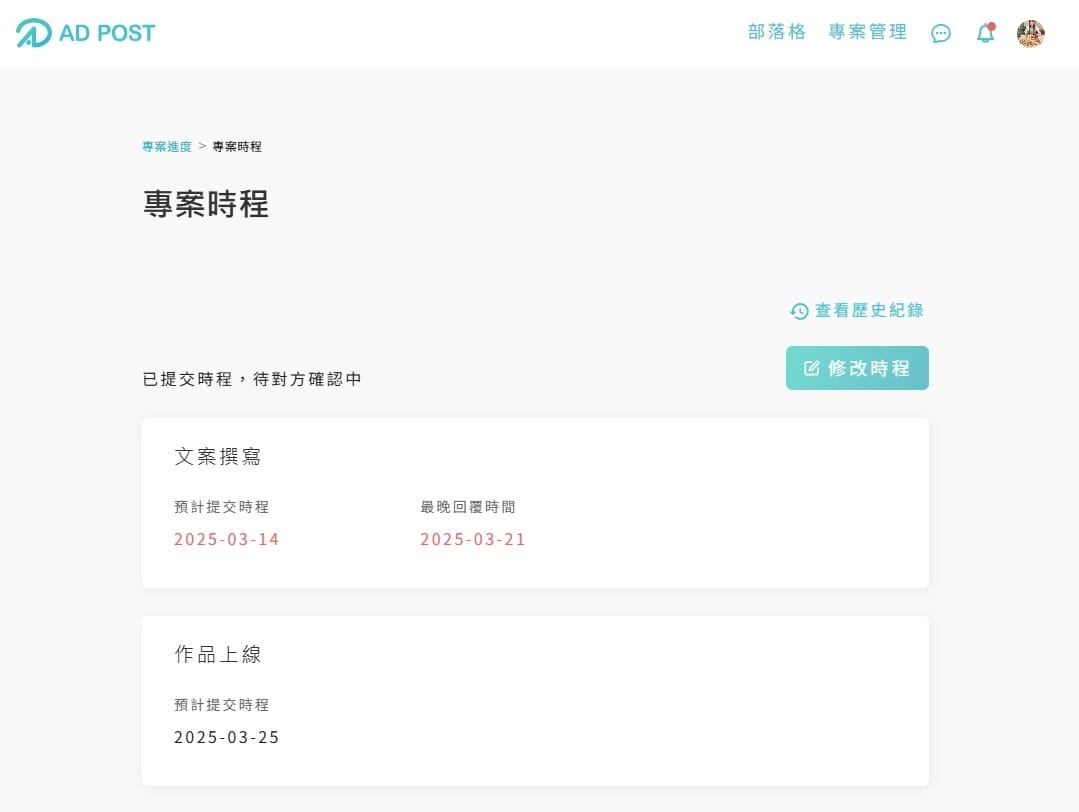Navigate back via 專案進度 breadcrumb
The height and width of the screenshot is (812, 1079).
(167, 147)
